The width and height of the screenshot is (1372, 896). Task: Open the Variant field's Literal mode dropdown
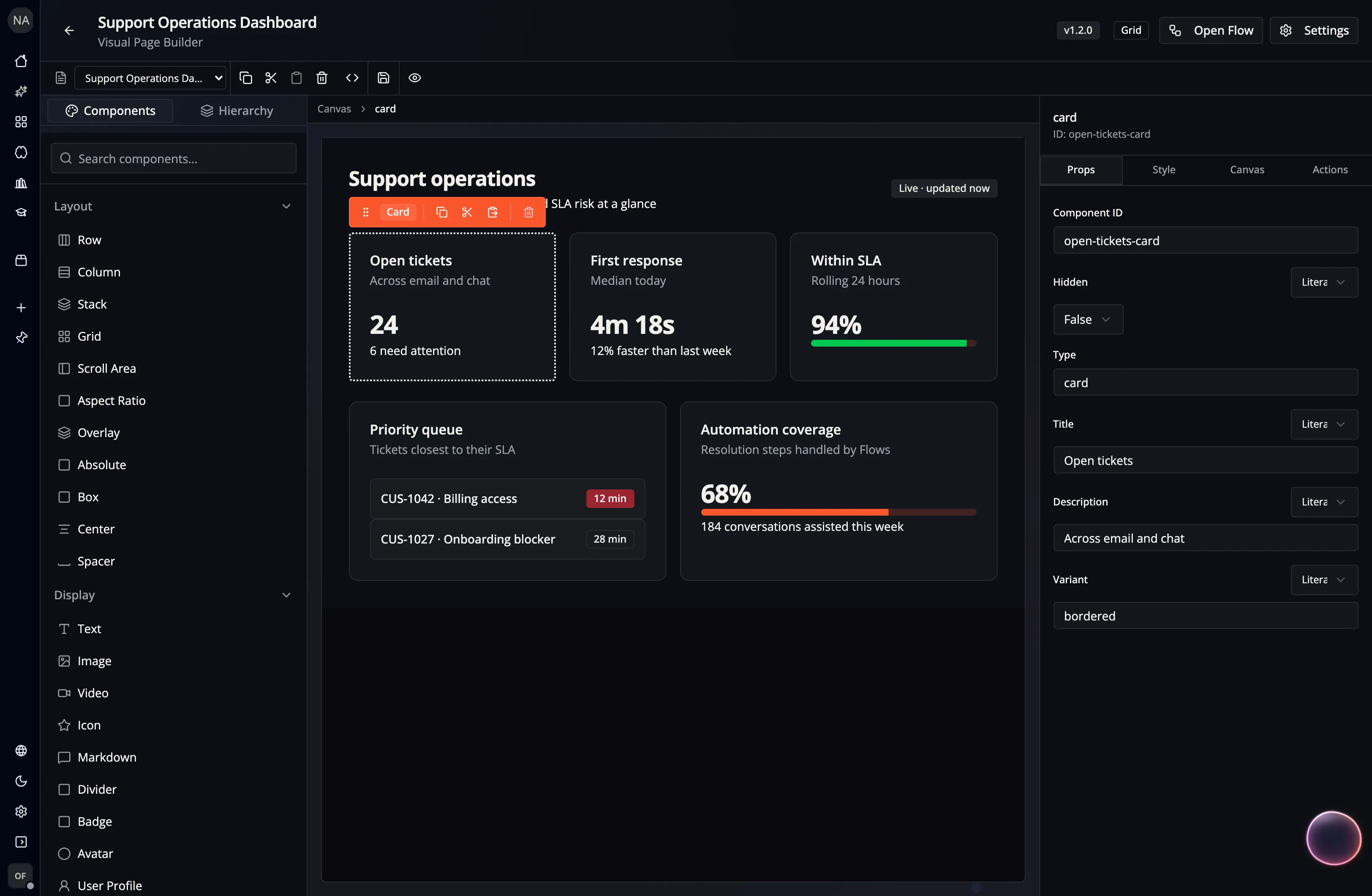point(1324,580)
